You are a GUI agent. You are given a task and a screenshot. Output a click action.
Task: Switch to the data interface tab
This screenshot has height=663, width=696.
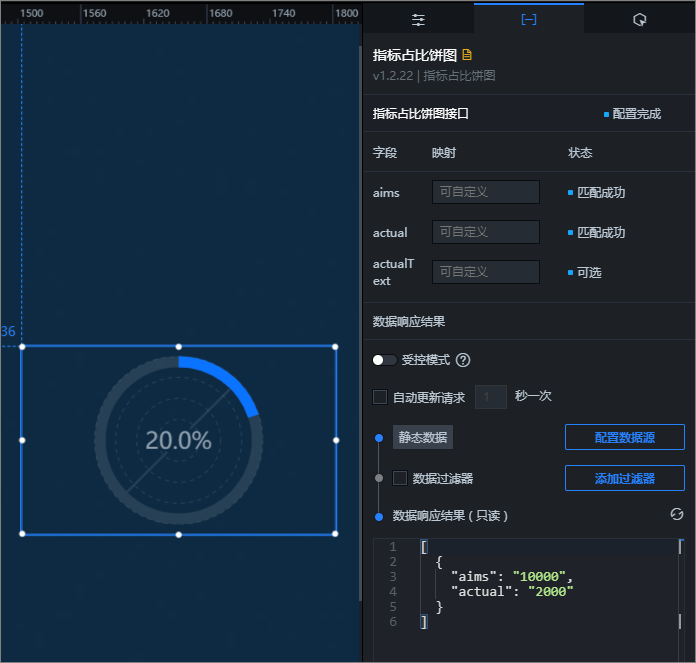(529, 20)
